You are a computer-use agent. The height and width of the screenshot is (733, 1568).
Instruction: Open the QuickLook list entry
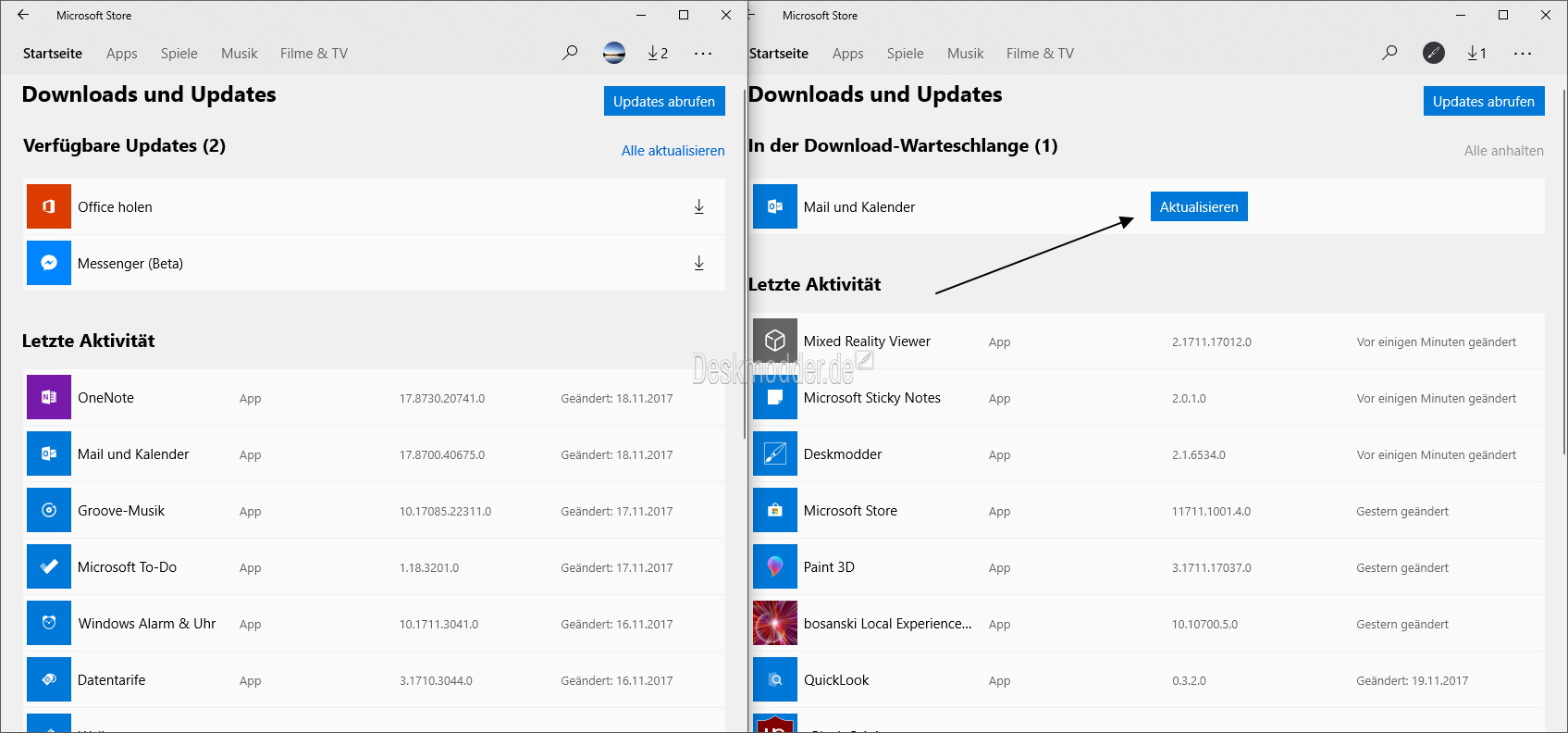tap(1147, 679)
